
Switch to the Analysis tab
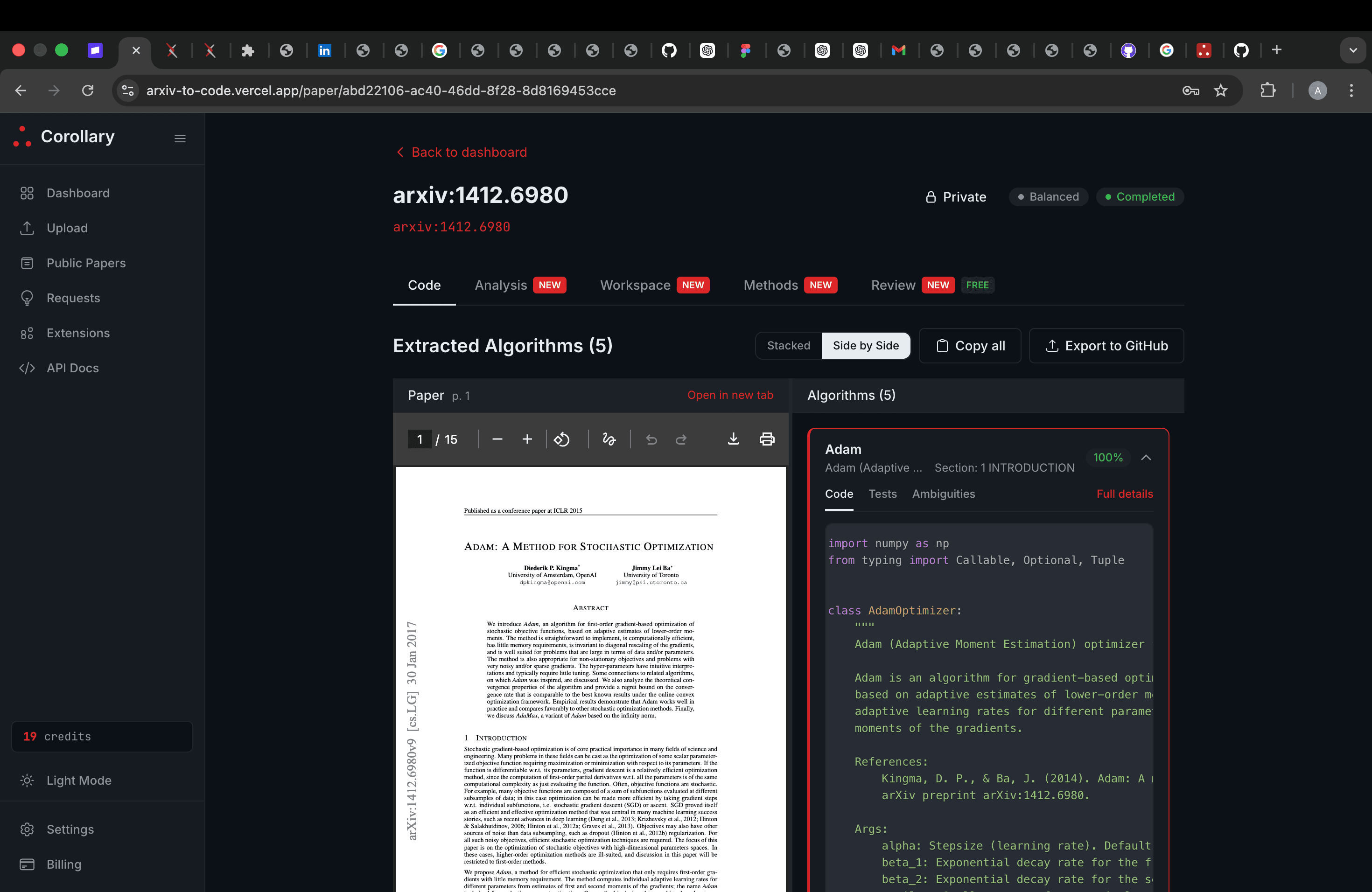520,285
